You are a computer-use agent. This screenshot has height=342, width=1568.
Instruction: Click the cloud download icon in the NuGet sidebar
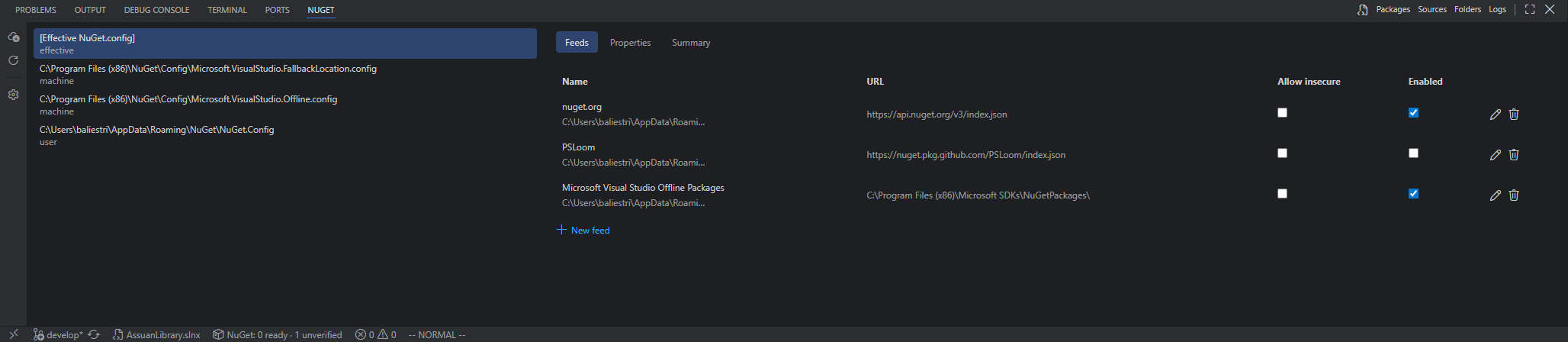(x=13, y=37)
